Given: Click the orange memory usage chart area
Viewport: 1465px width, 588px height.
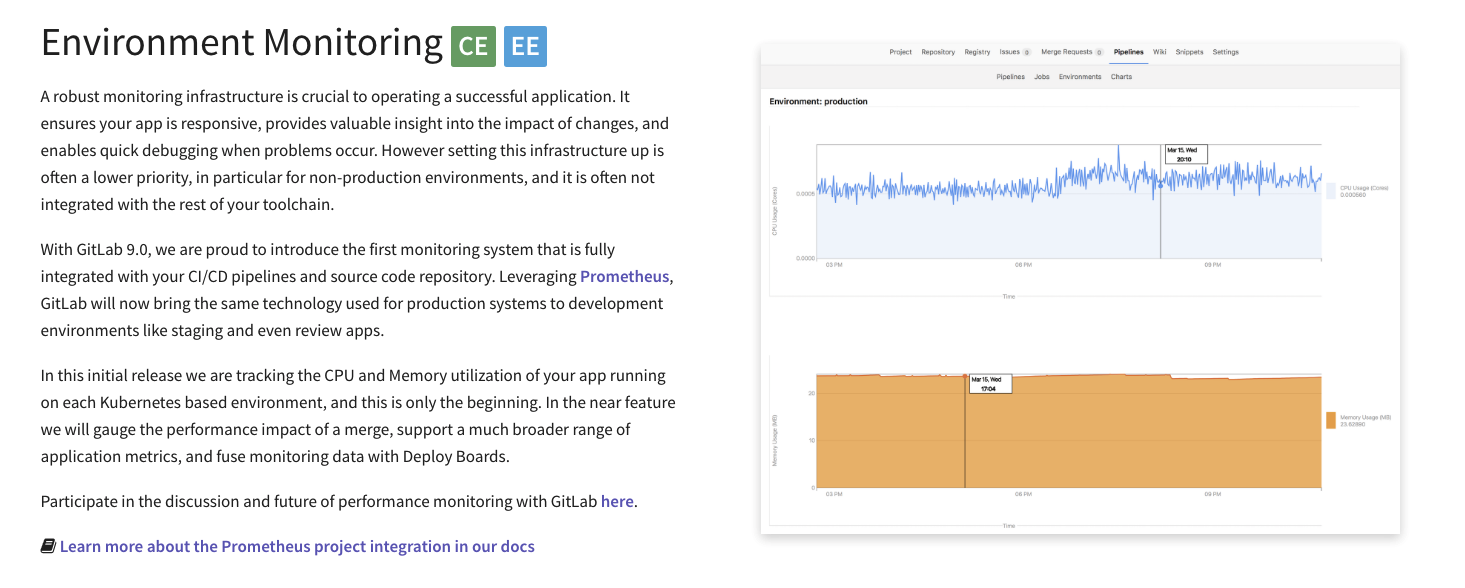Looking at the screenshot, I should click(x=1068, y=432).
